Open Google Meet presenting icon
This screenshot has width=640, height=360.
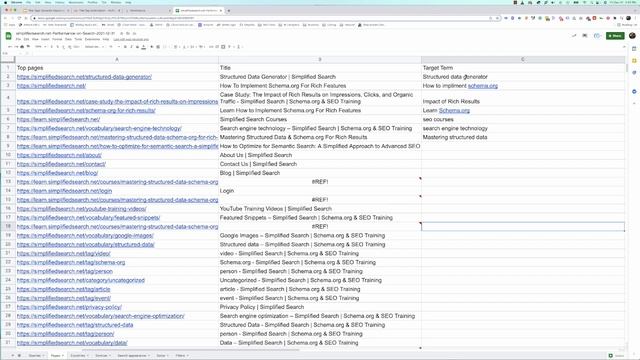point(597,36)
